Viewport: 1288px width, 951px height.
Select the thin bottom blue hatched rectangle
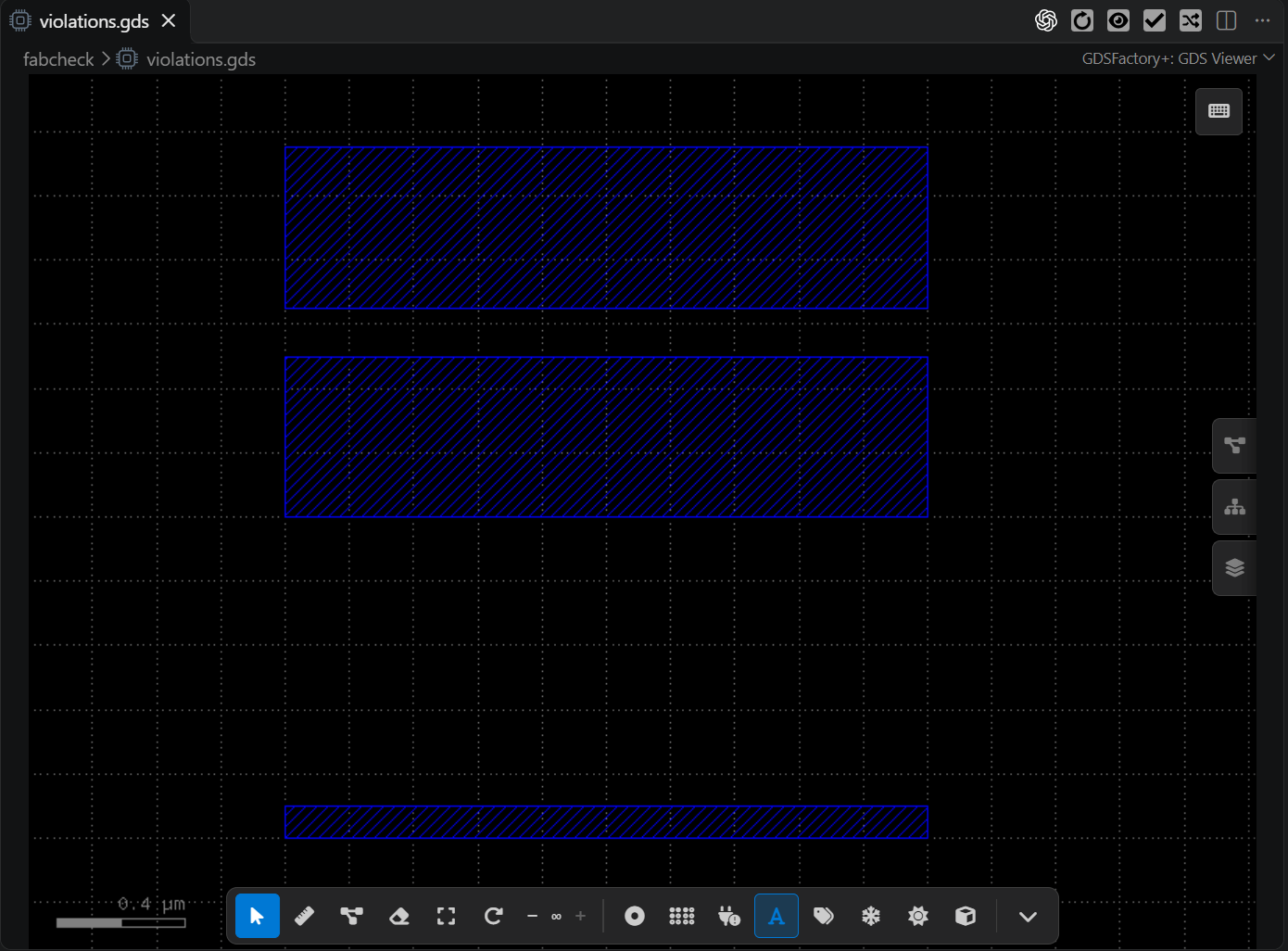[606, 822]
